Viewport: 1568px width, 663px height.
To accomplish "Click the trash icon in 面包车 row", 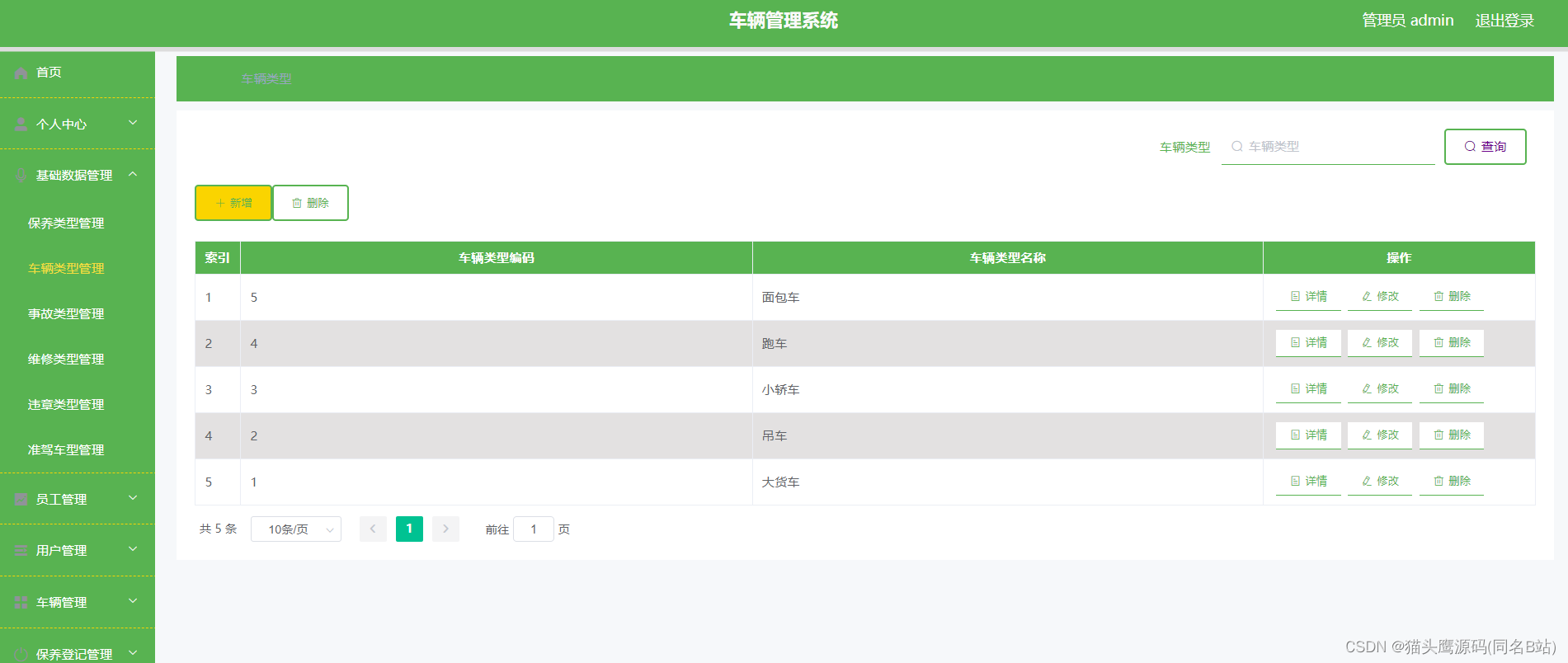I will (x=1439, y=297).
